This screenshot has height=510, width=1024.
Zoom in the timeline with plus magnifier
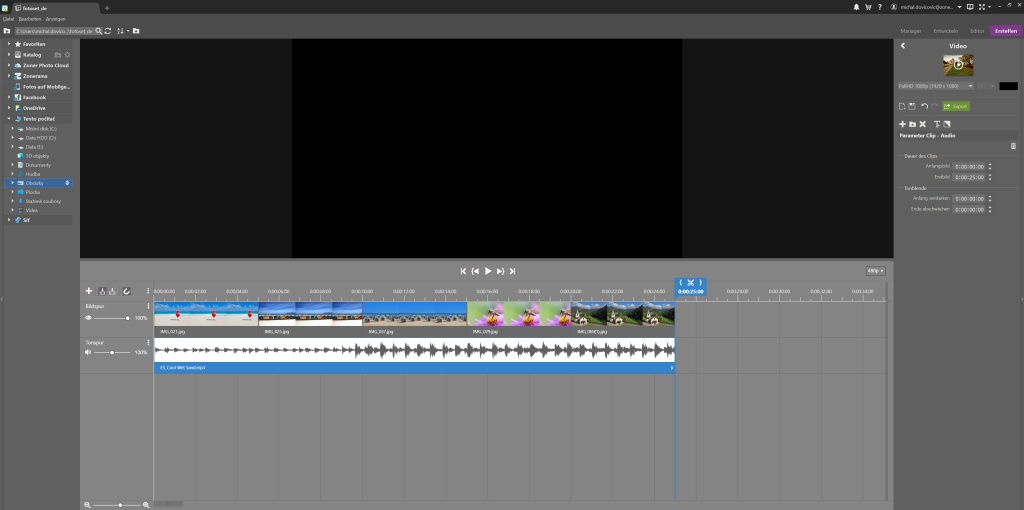click(146, 505)
